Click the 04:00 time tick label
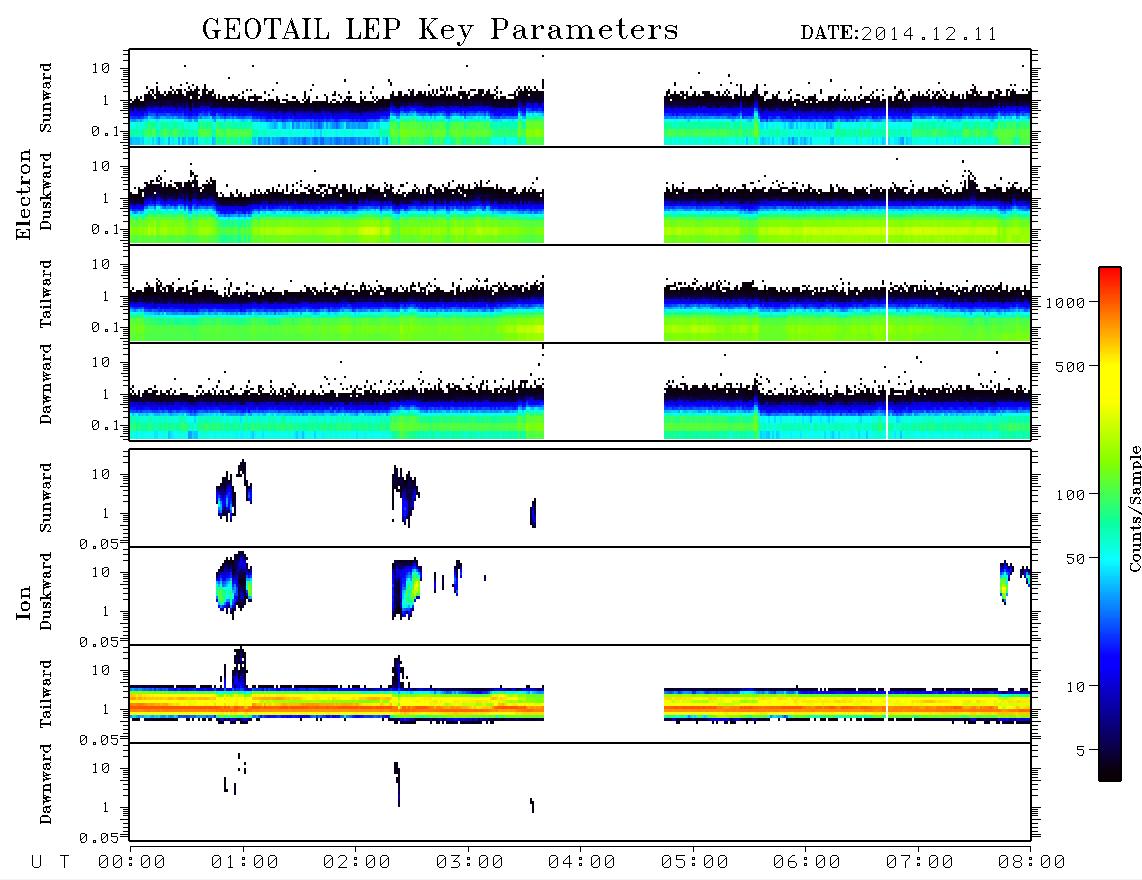This screenshot has width=1142, height=880. [582, 862]
